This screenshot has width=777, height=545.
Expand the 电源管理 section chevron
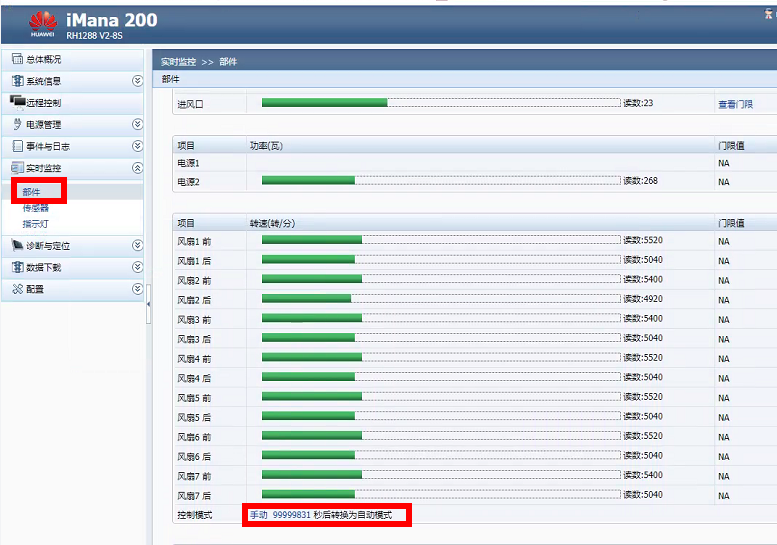point(137,124)
